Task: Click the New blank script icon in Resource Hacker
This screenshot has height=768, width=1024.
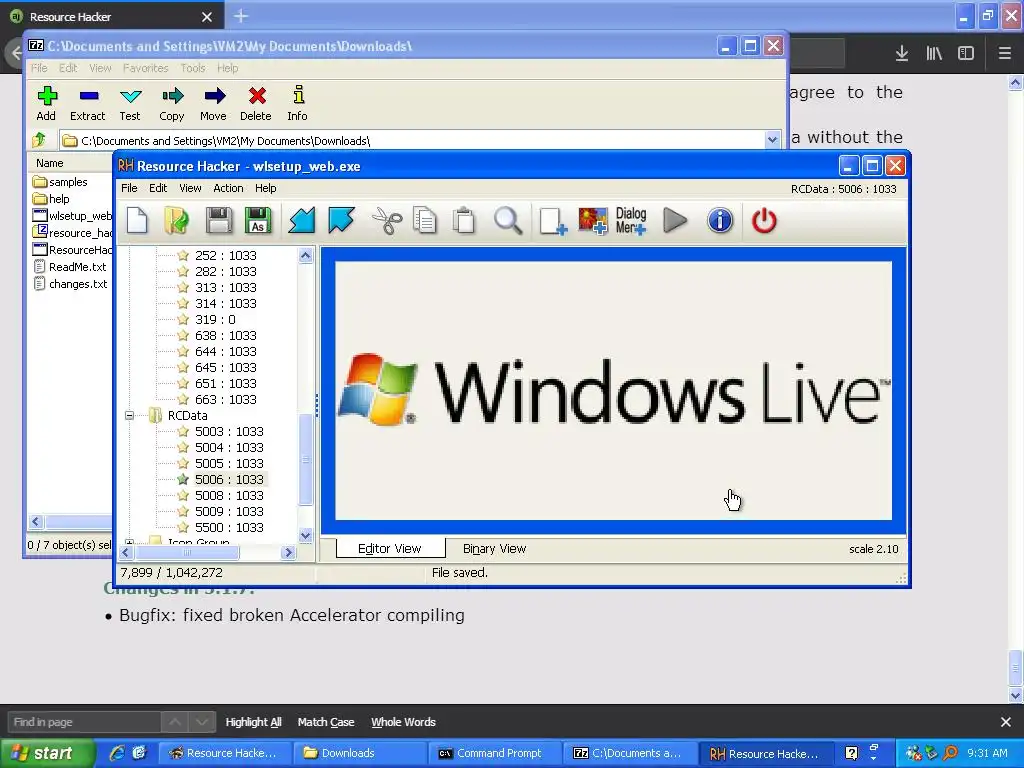Action: [137, 221]
